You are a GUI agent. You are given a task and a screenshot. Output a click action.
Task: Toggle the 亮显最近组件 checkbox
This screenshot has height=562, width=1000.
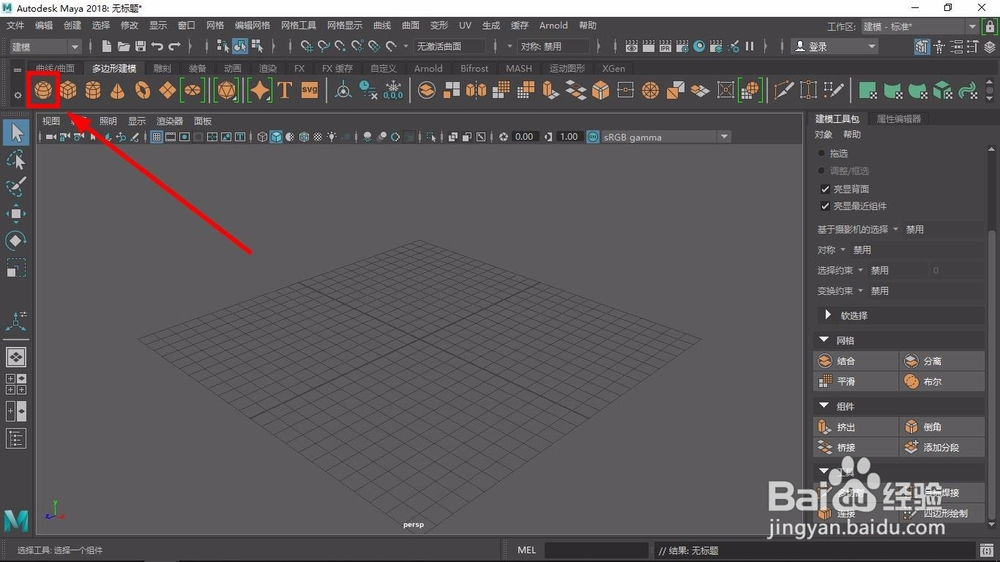(x=825, y=206)
